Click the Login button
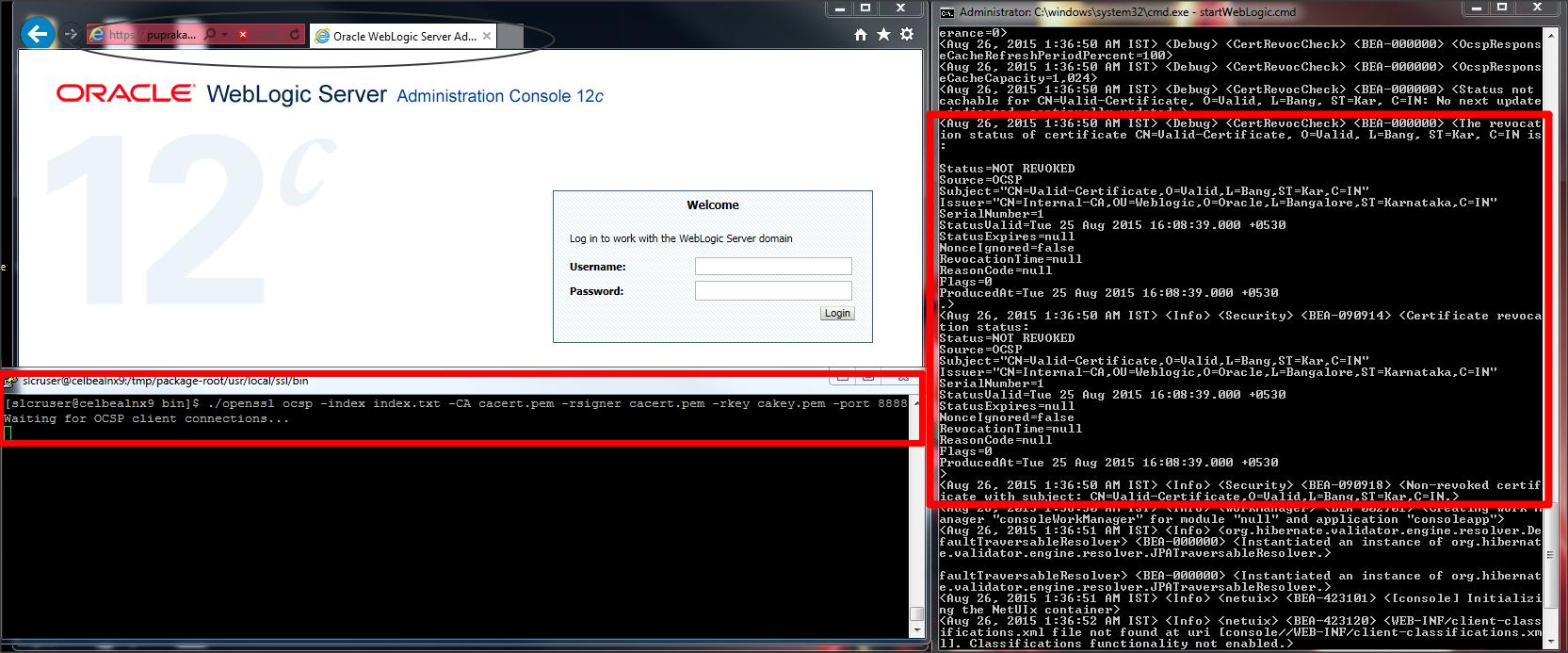 [x=837, y=313]
